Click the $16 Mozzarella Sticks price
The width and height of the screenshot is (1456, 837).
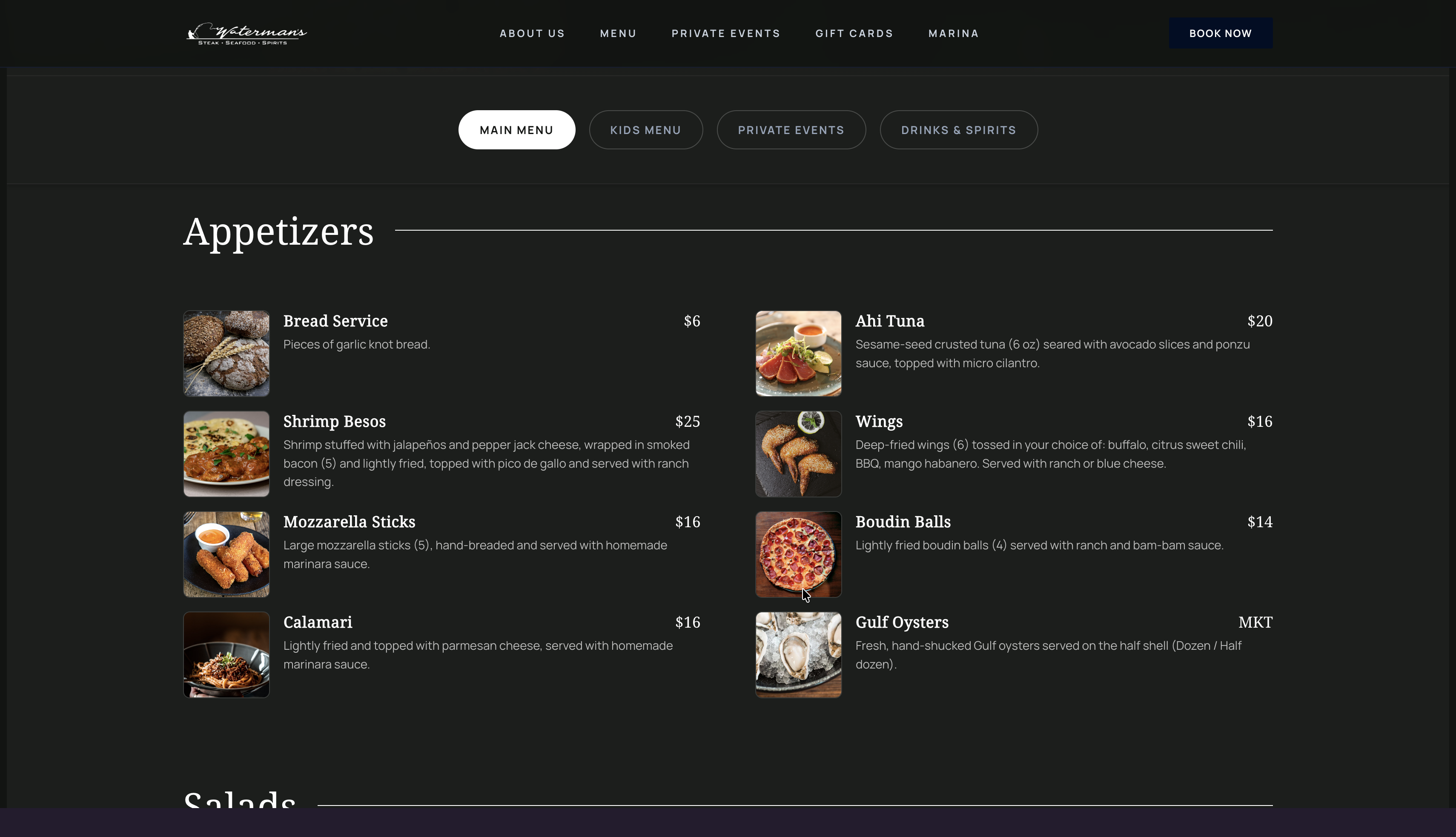[688, 522]
